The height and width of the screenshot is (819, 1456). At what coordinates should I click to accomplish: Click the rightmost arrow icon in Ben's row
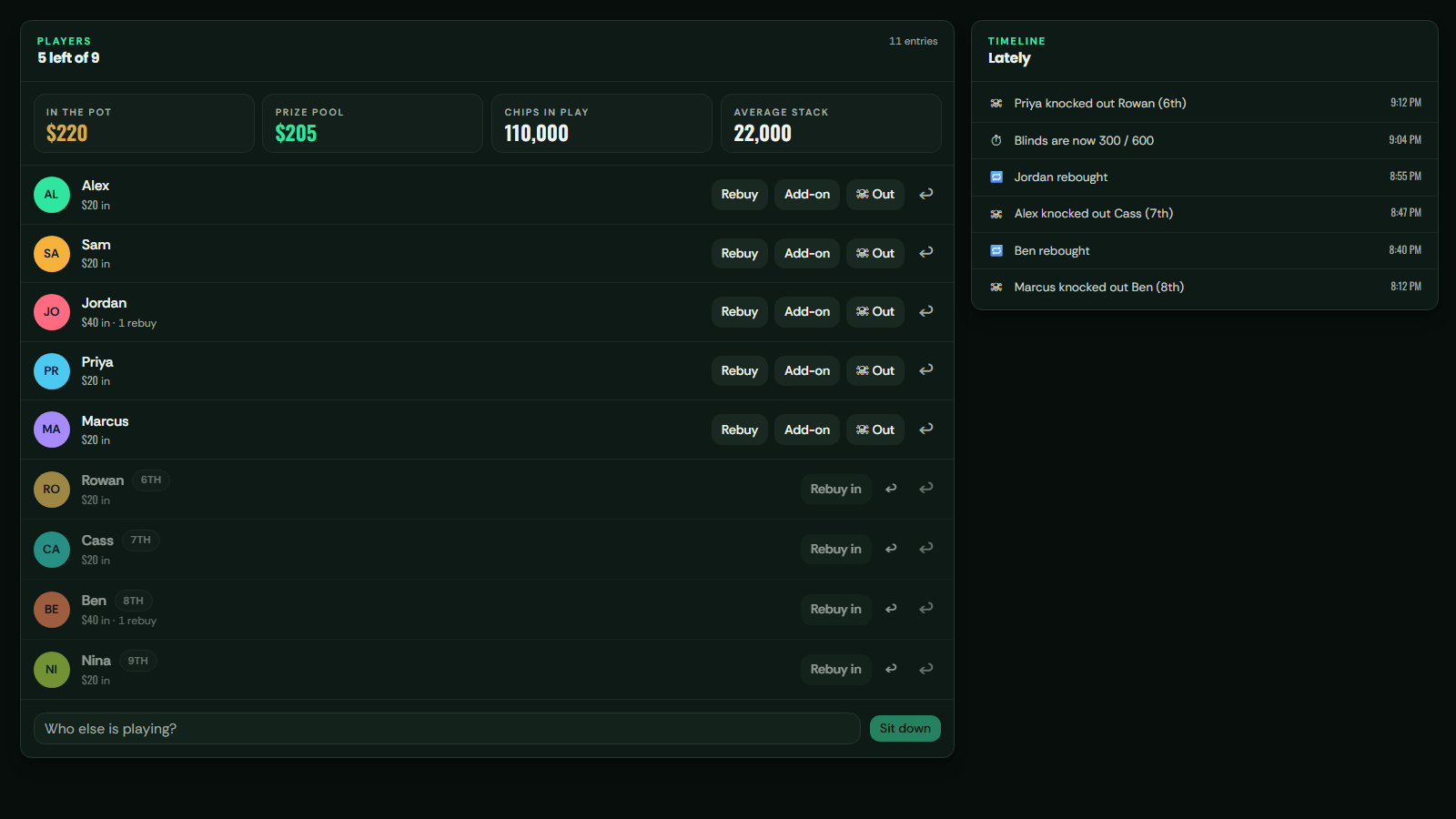pos(925,609)
